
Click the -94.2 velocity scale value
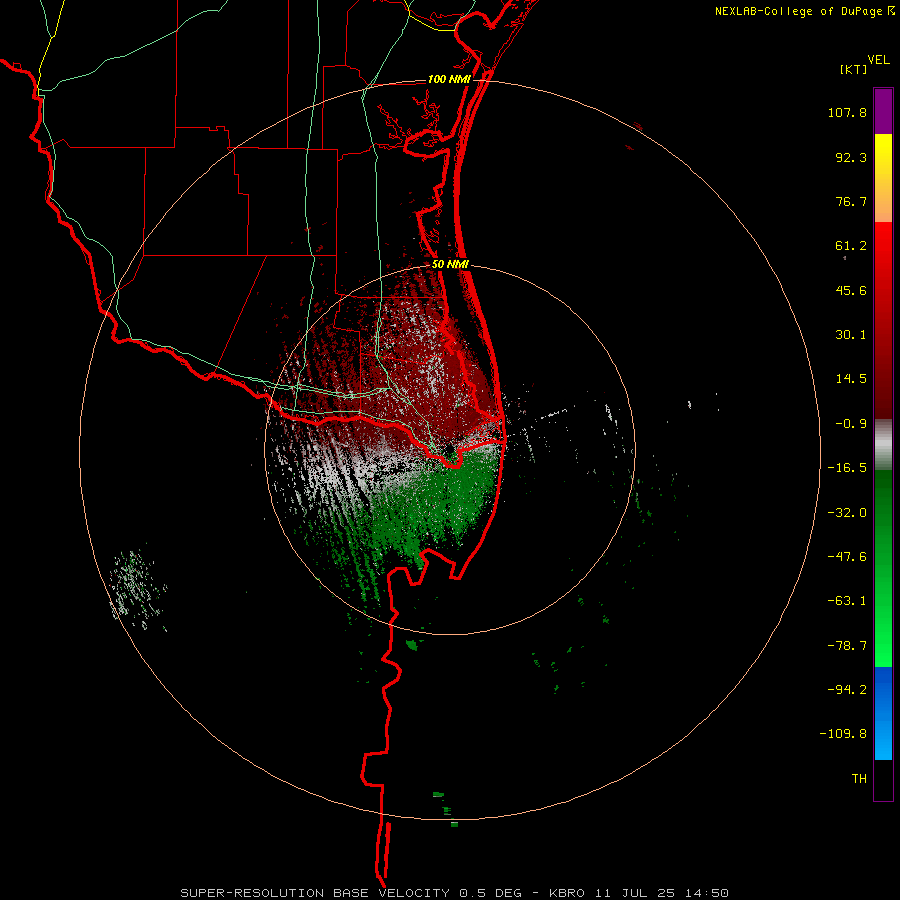pos(847,689)
